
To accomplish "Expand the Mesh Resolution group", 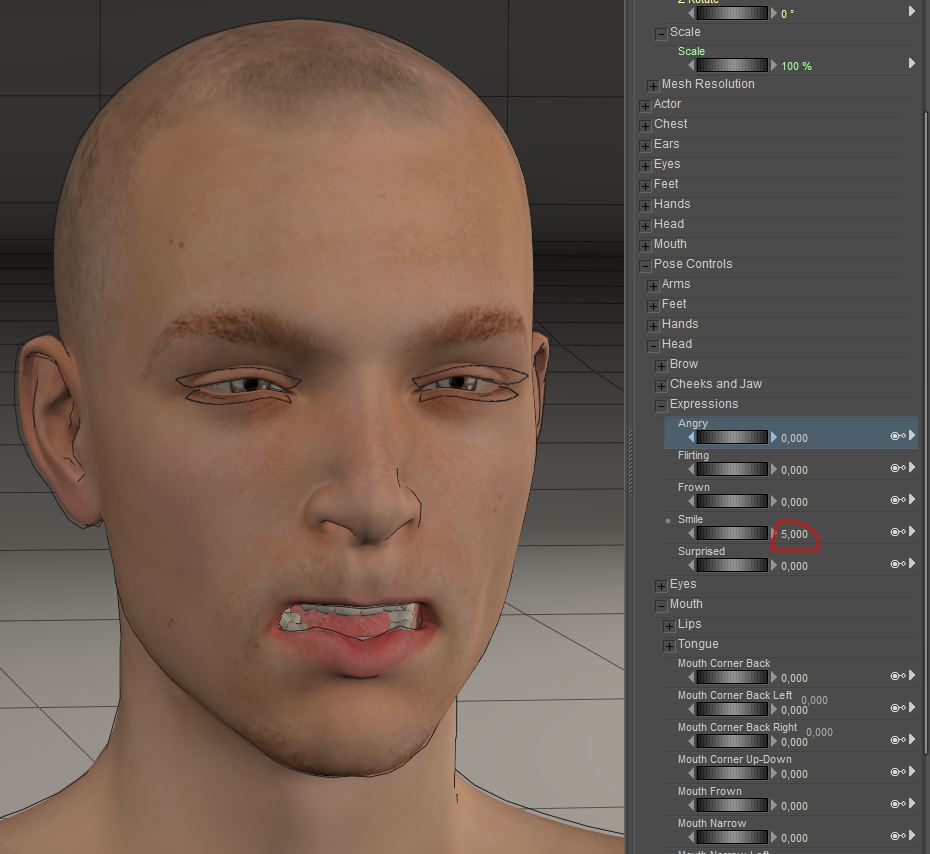I will [652, 86].
